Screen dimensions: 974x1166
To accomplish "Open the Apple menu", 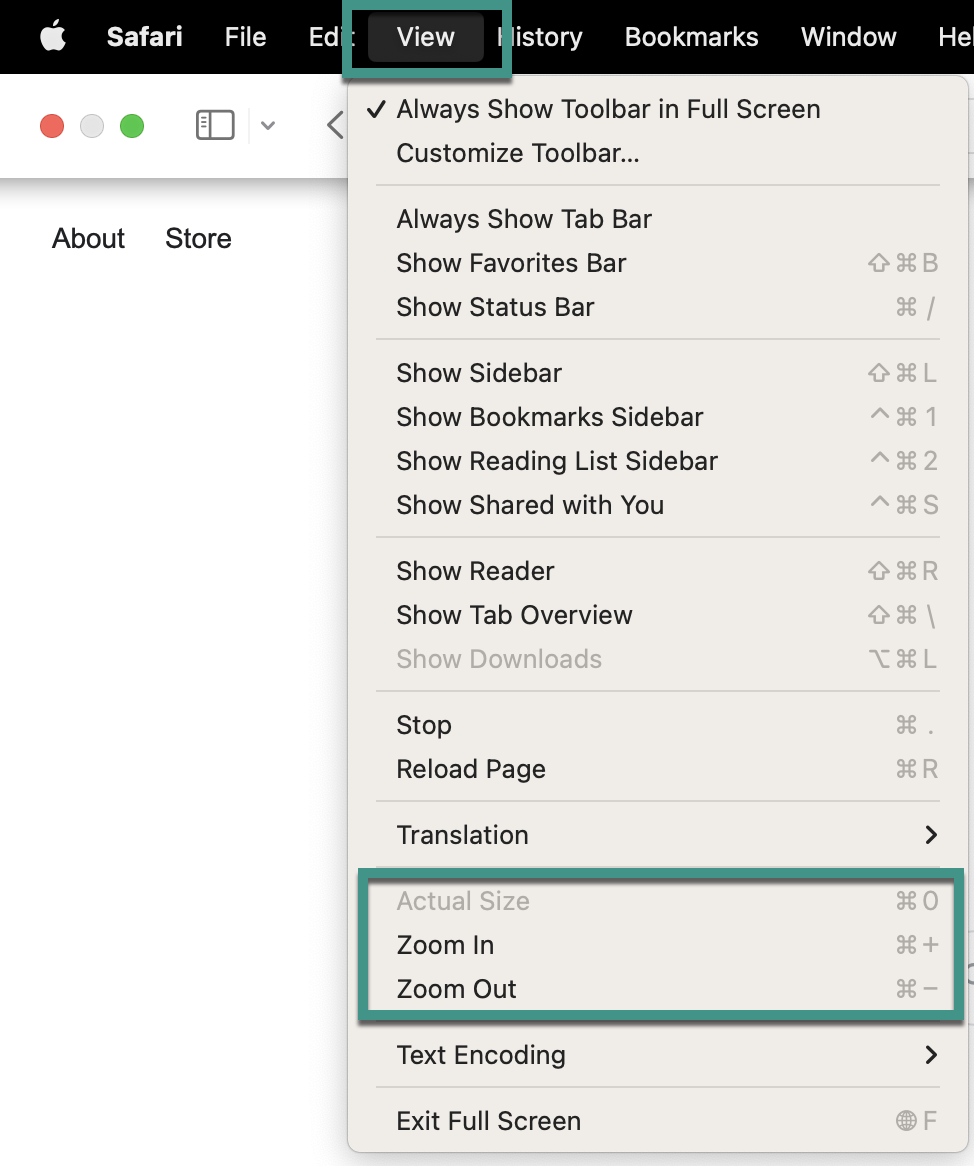I will coord(52,36).
